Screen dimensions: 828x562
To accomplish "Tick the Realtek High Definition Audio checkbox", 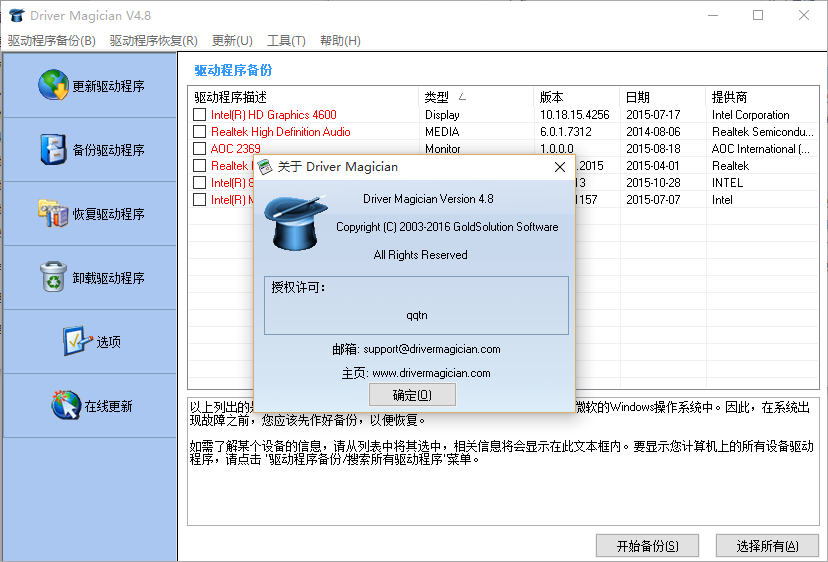I will pos(200,132).
